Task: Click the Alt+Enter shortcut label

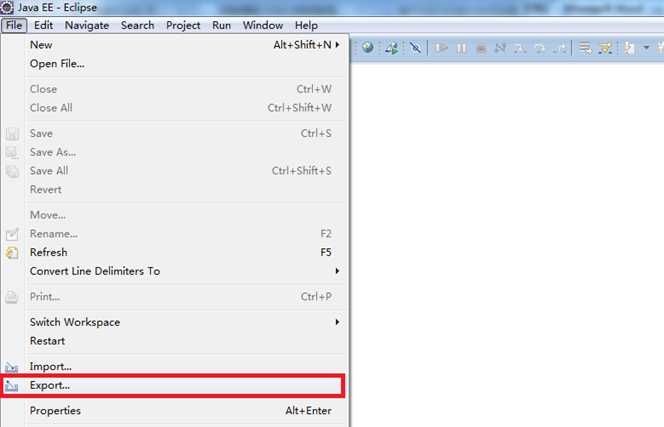Action: 308,410
